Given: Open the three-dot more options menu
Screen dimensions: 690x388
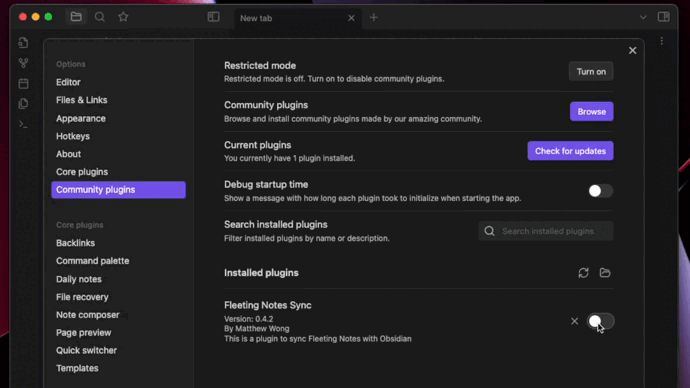Looking at the screenshot, I should (x=662, y=41).
